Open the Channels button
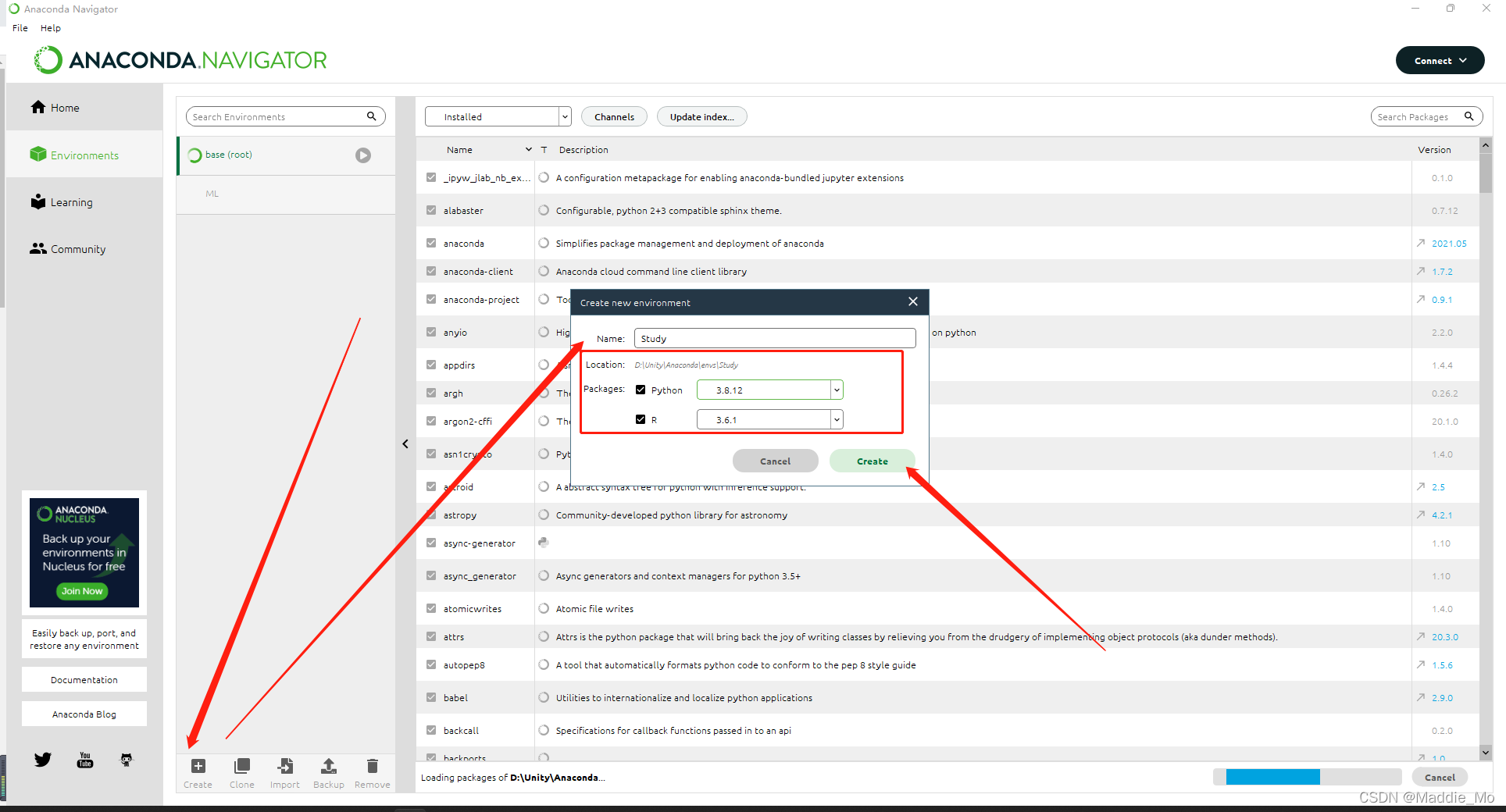The height and width of the screenshot is (812, 1506). (614, 116)
